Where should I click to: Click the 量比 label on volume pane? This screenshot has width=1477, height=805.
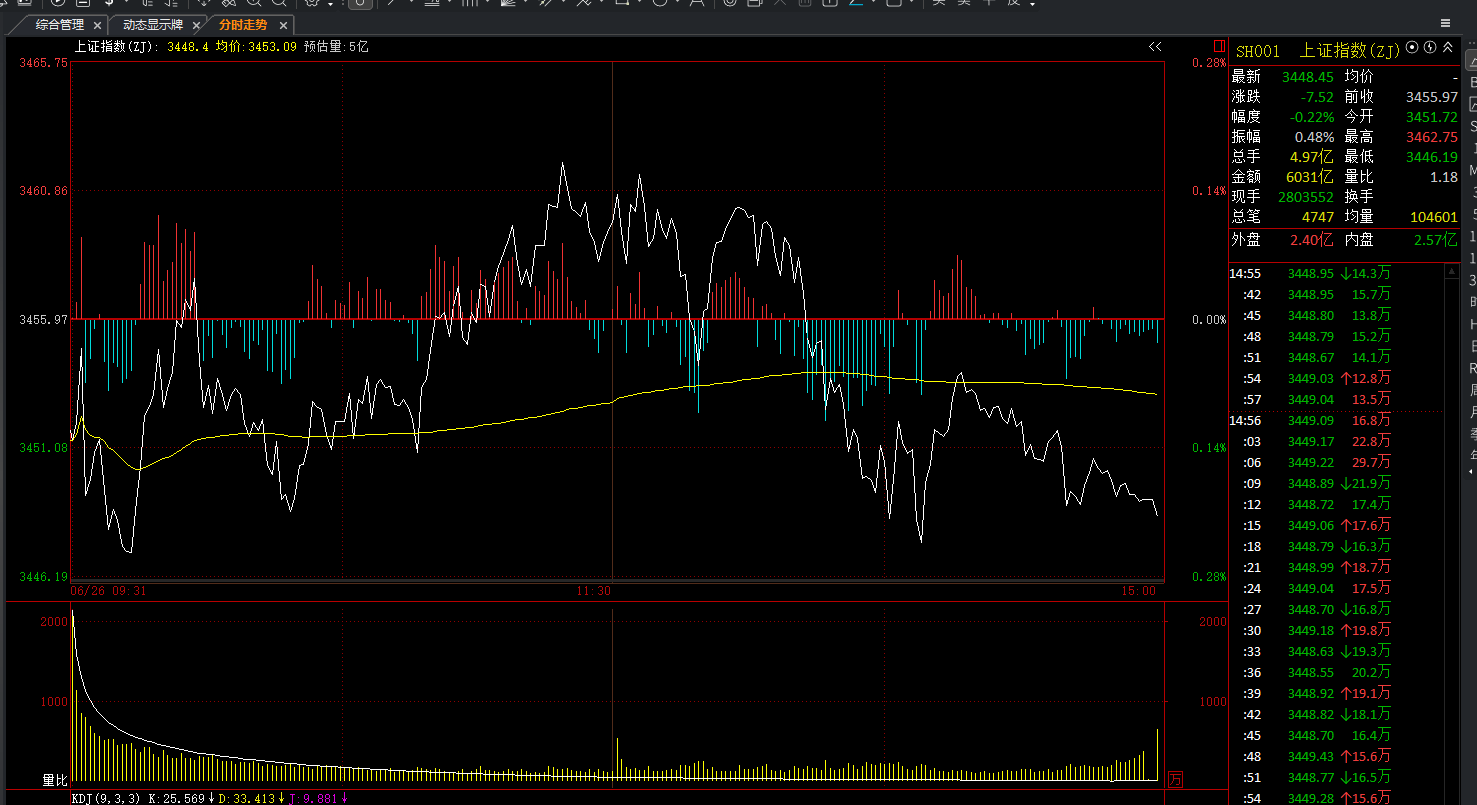click(x=54, y=778)
